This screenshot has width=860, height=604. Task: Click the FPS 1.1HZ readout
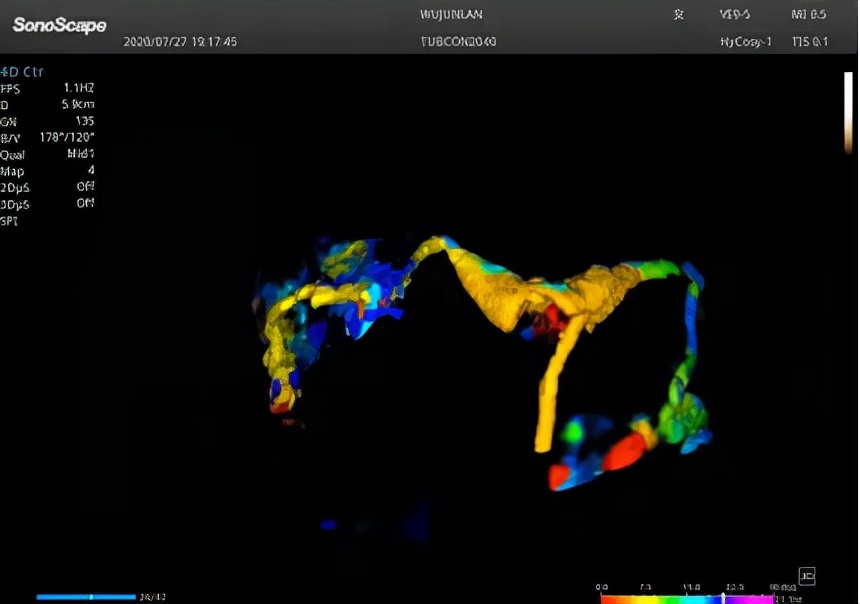click(x=78, y=88)
